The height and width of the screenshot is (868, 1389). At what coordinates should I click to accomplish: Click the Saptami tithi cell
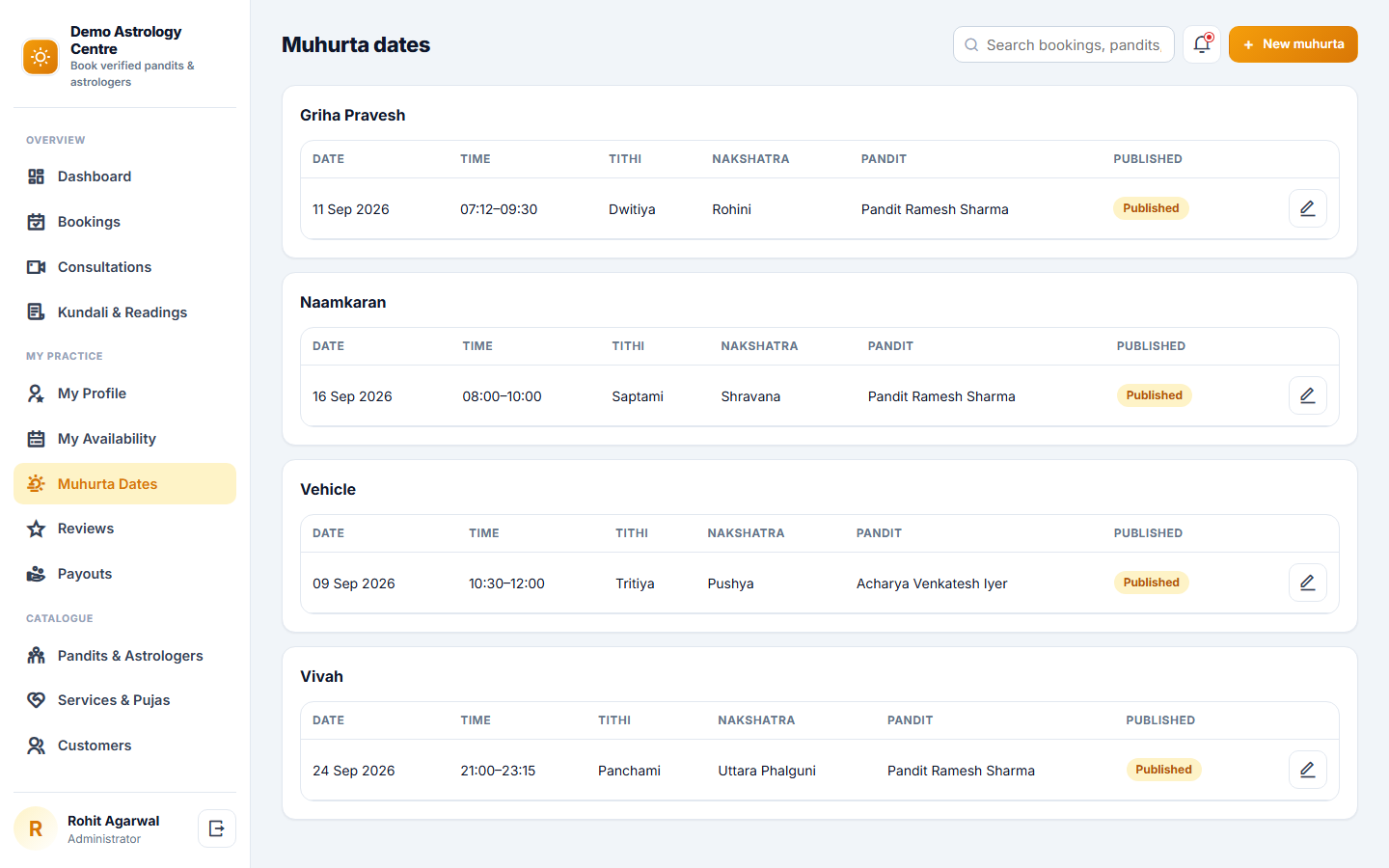[x=638, y=396]
